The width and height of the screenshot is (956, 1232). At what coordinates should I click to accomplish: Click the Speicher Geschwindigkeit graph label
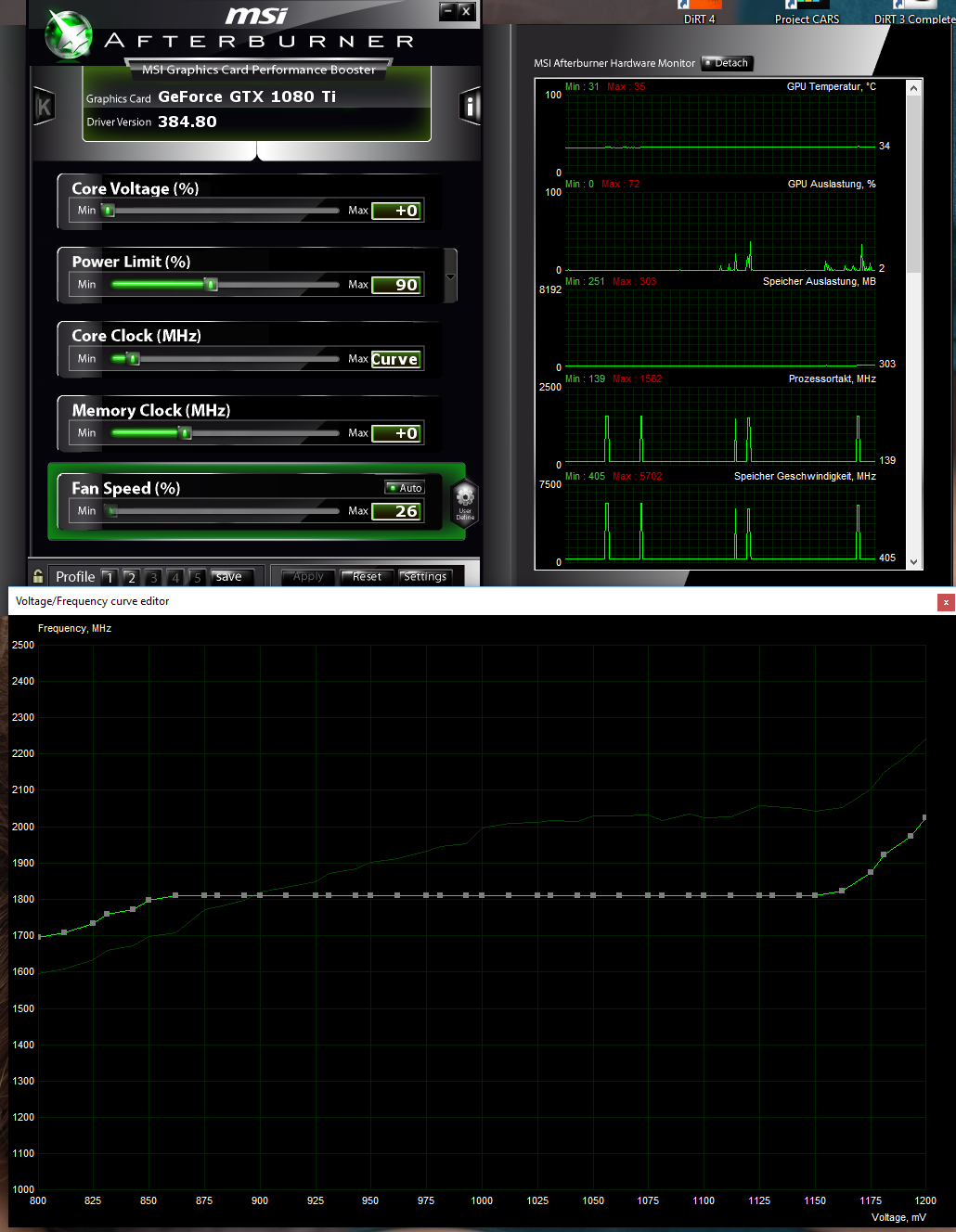(x=805, y=476)
